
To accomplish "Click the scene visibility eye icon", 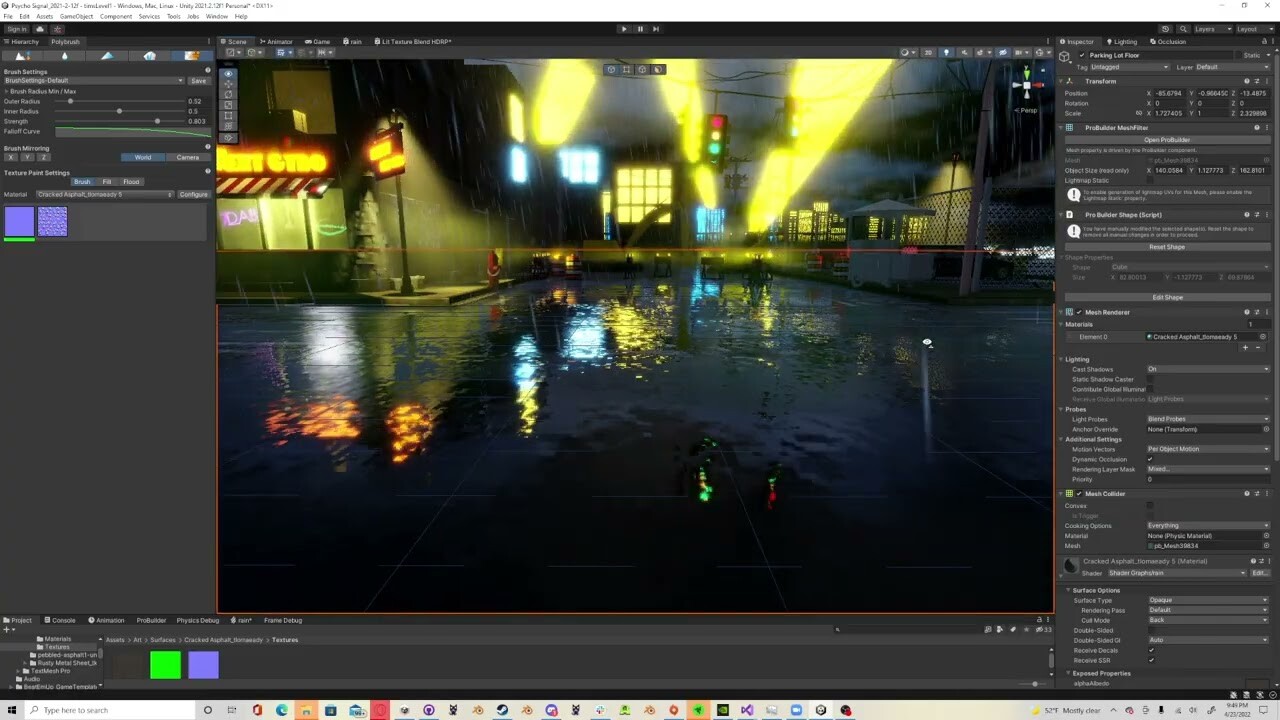I will (1002, 52).
